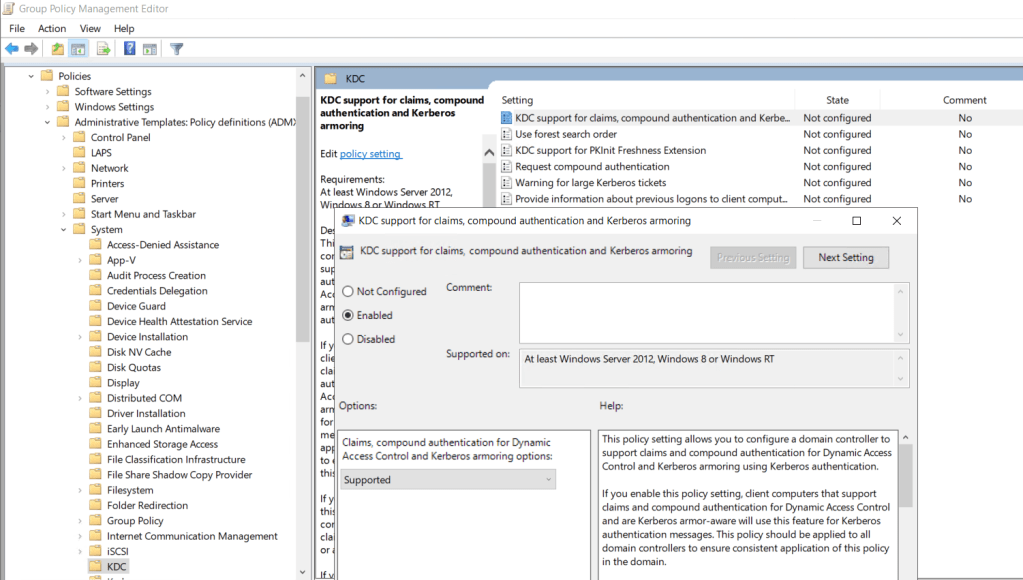Click the Back arrow in the toolbar
The height and width of the screenshot is (580, 1023).
(12, 49)
